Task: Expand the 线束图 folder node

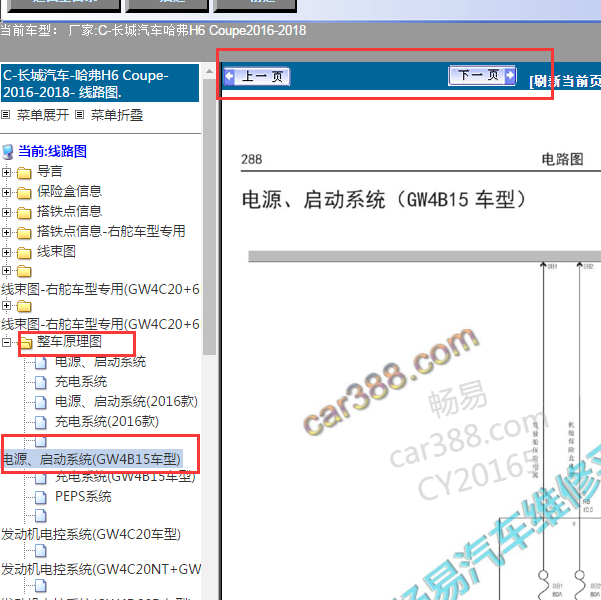Action: 6,252
